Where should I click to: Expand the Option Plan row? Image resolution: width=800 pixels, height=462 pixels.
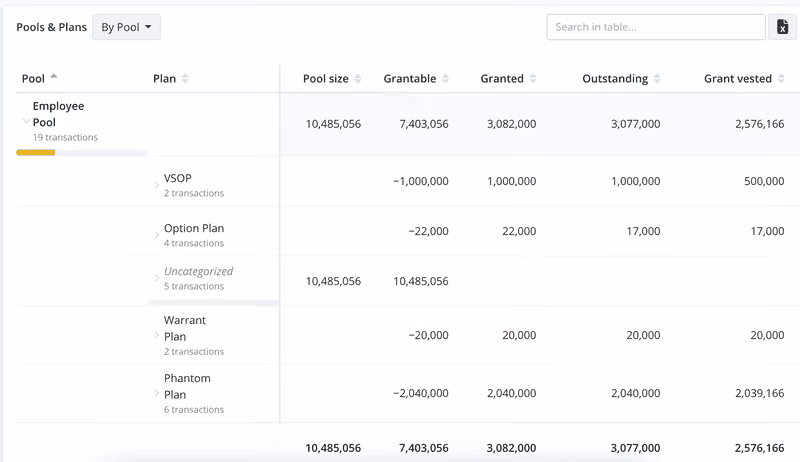[x=157, y=235]
